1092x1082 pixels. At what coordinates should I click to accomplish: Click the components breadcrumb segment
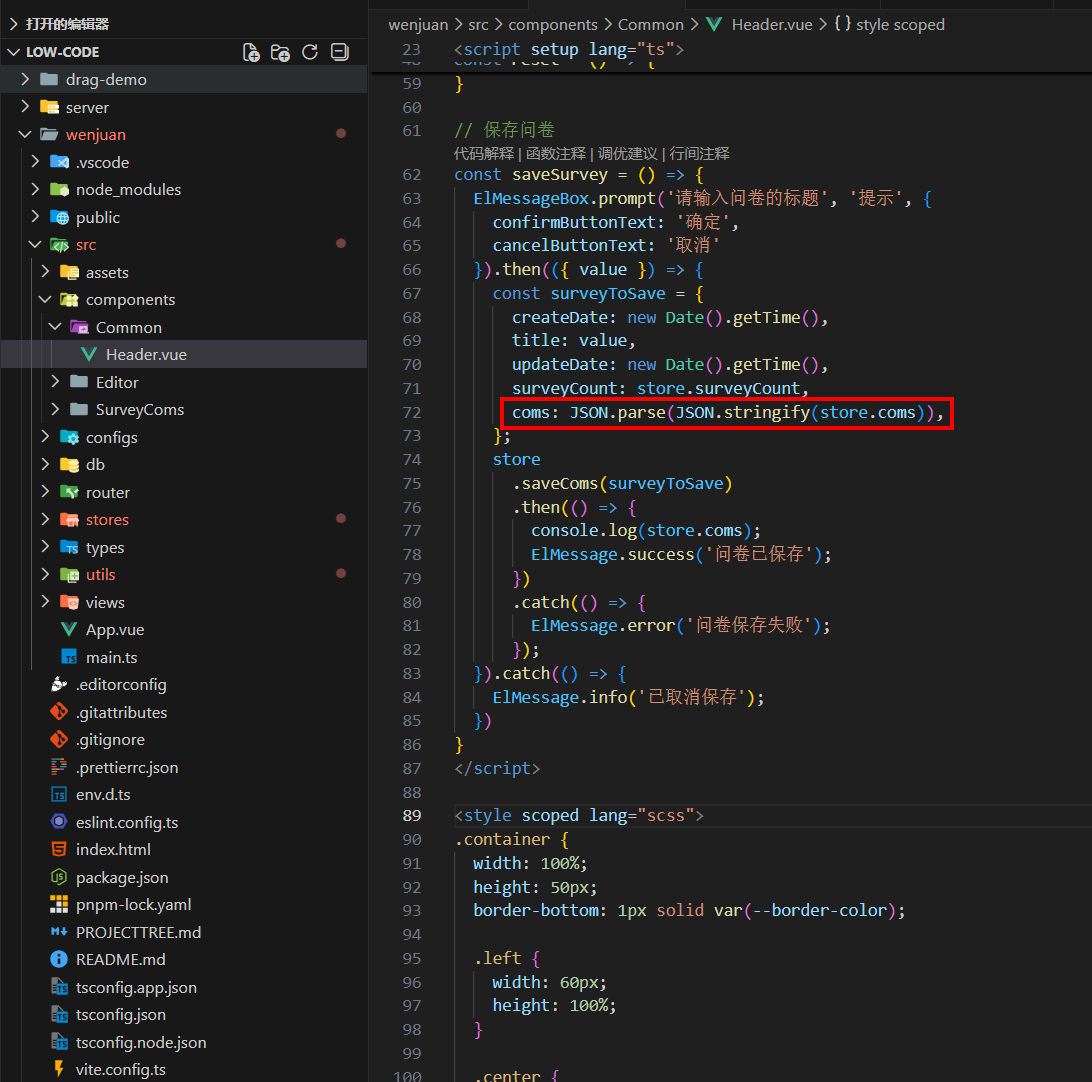[x=553, y=24]
